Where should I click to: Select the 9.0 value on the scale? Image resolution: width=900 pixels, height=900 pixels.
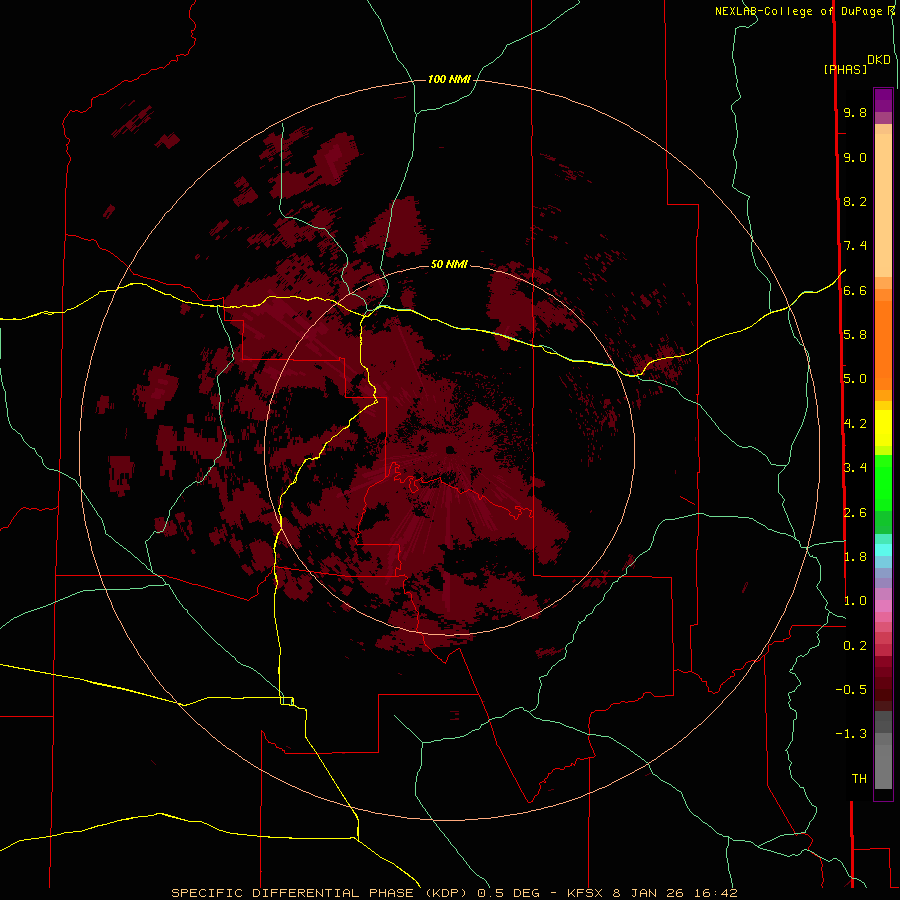click(855, 157)
